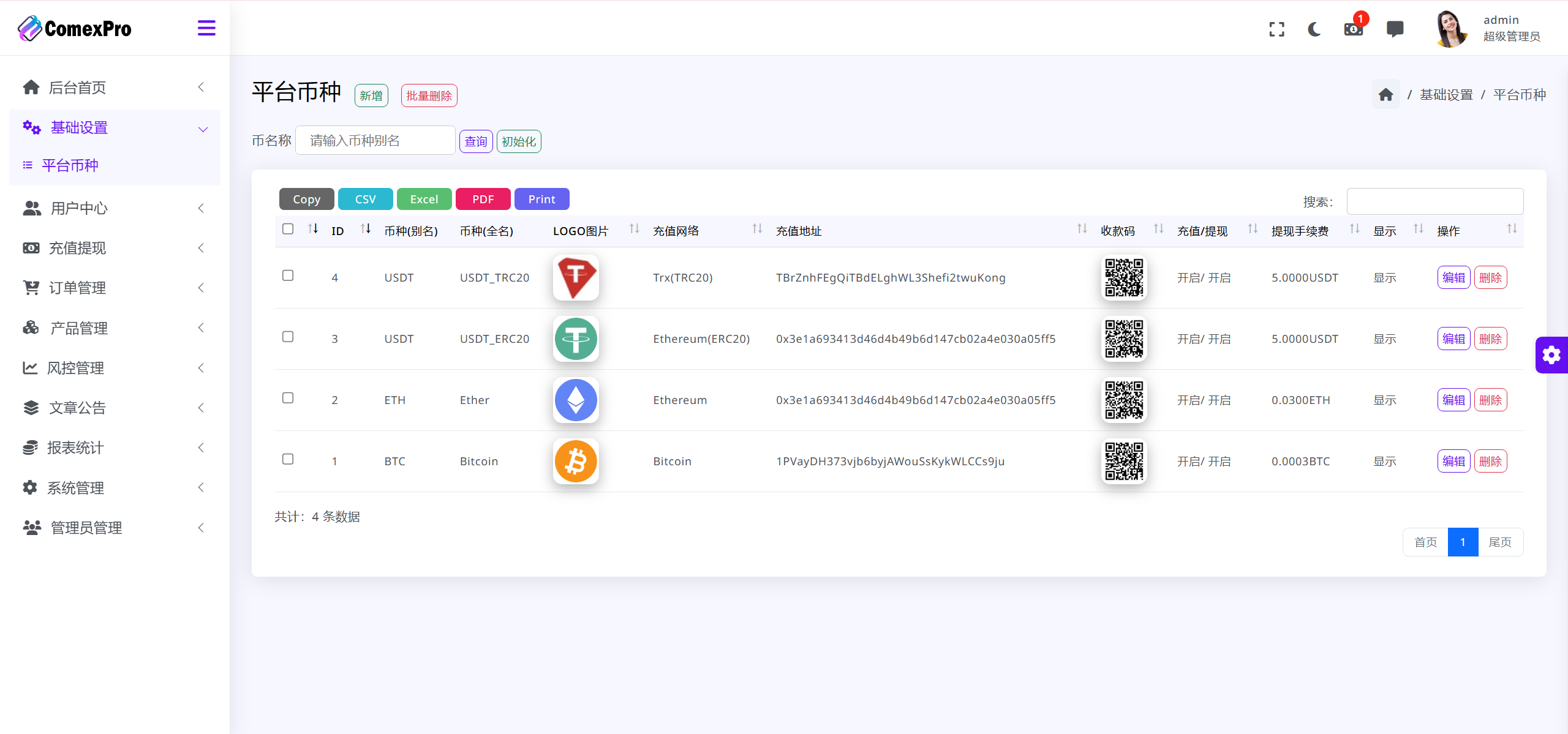This screenshot has height=734, width=1568.
Task: Click the admin avatar picture
Action: [1452, 29]
